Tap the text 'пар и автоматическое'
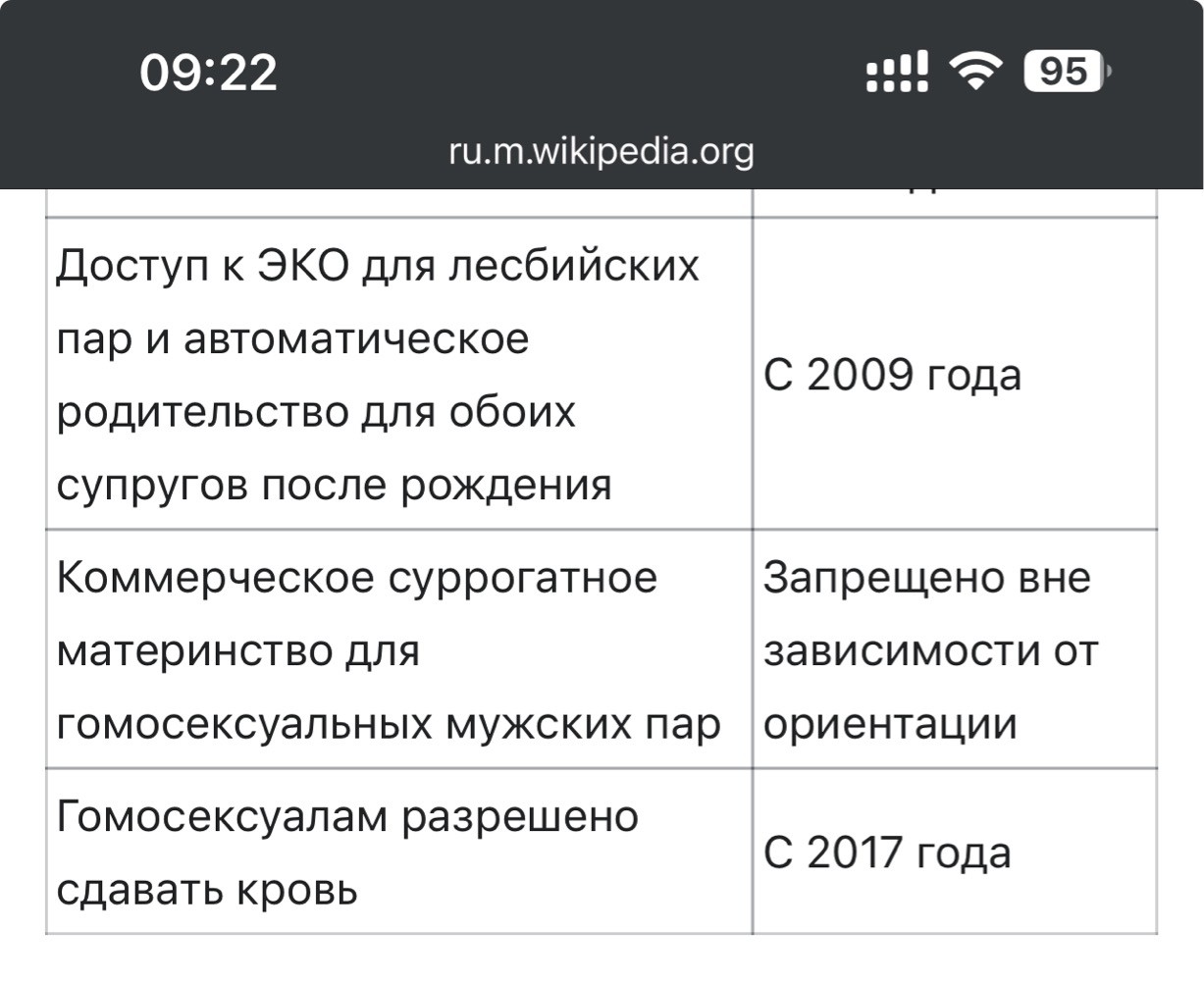The height and width of the screenshot is (981, 1204). pos(292,339)
